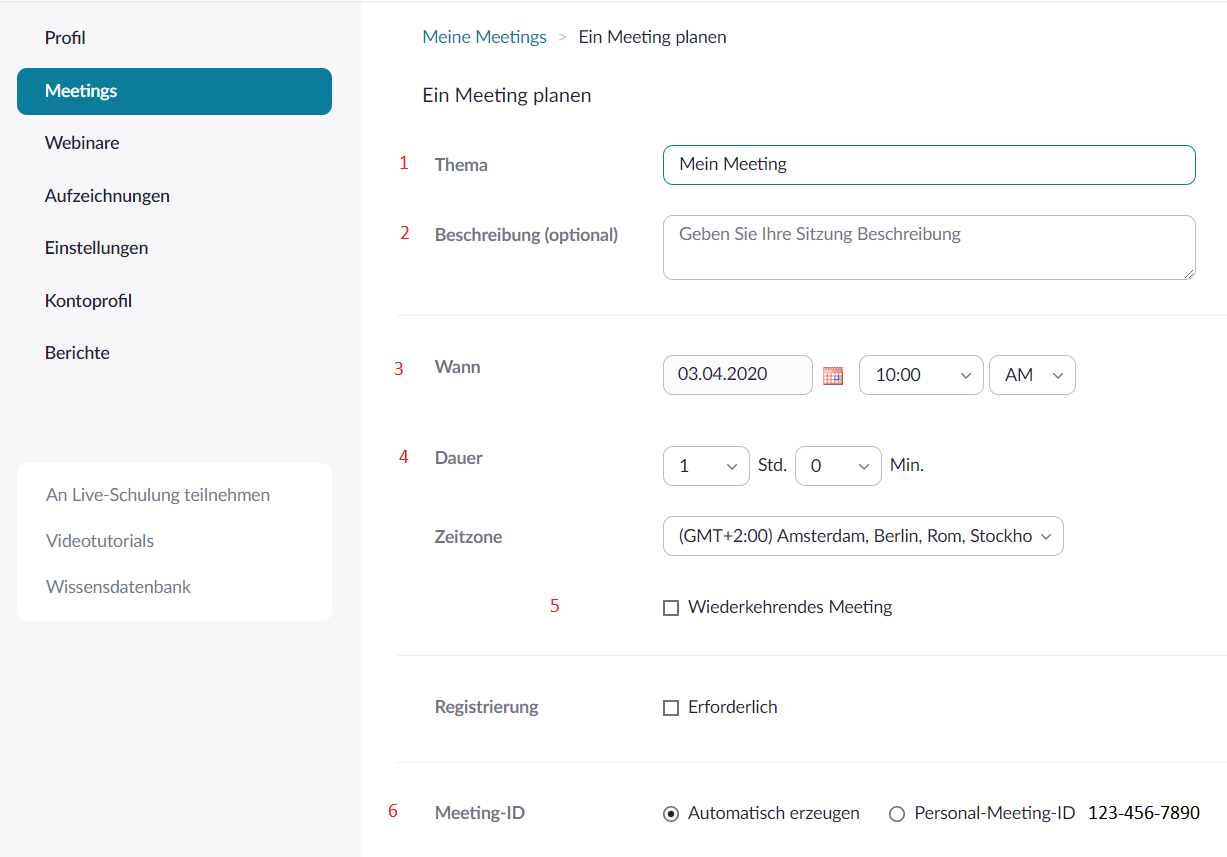Check the Registrierung Erforderlich checkbox
The image size is (1227, 857).
pos(671,708)
